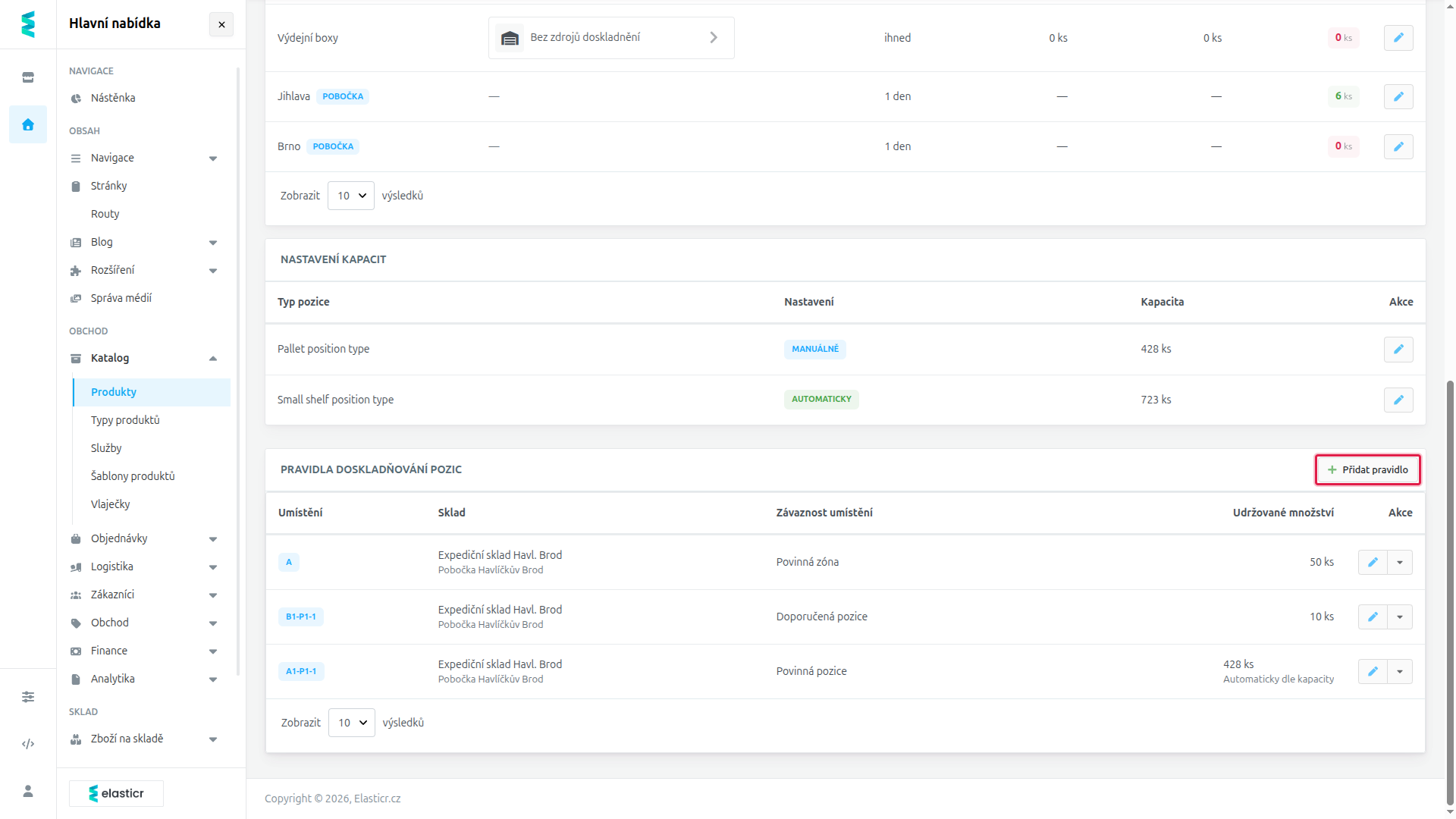The height and width of the screenshot is (819, 1456).
Task: Edit the Small shelf position type capacity
Action: click(1398, 400)
